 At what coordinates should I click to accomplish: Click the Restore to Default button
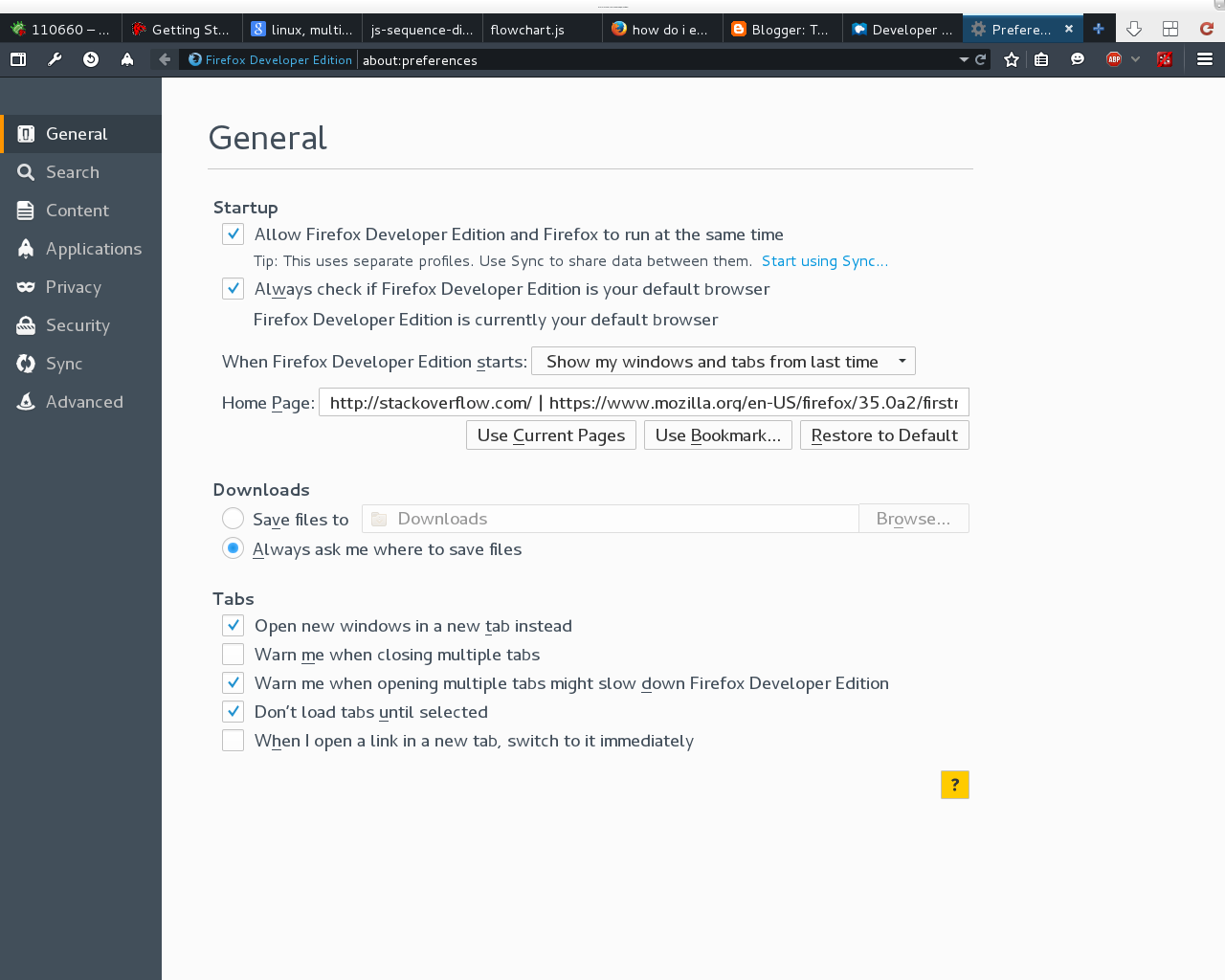(884, 435)
